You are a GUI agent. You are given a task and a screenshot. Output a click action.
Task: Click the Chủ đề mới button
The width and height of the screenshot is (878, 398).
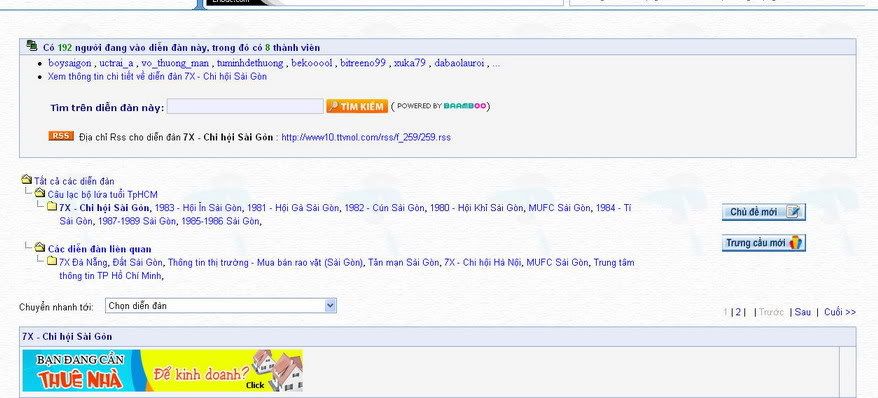[x=764, y=212]
